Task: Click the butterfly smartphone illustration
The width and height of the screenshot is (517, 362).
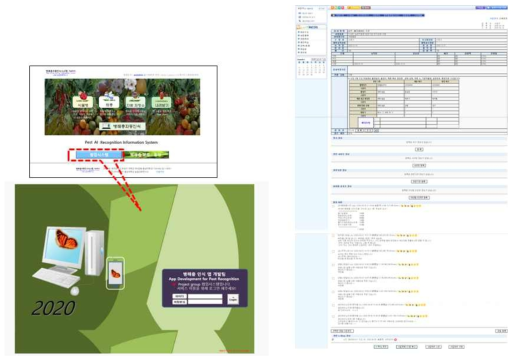Action: (115, 273)
